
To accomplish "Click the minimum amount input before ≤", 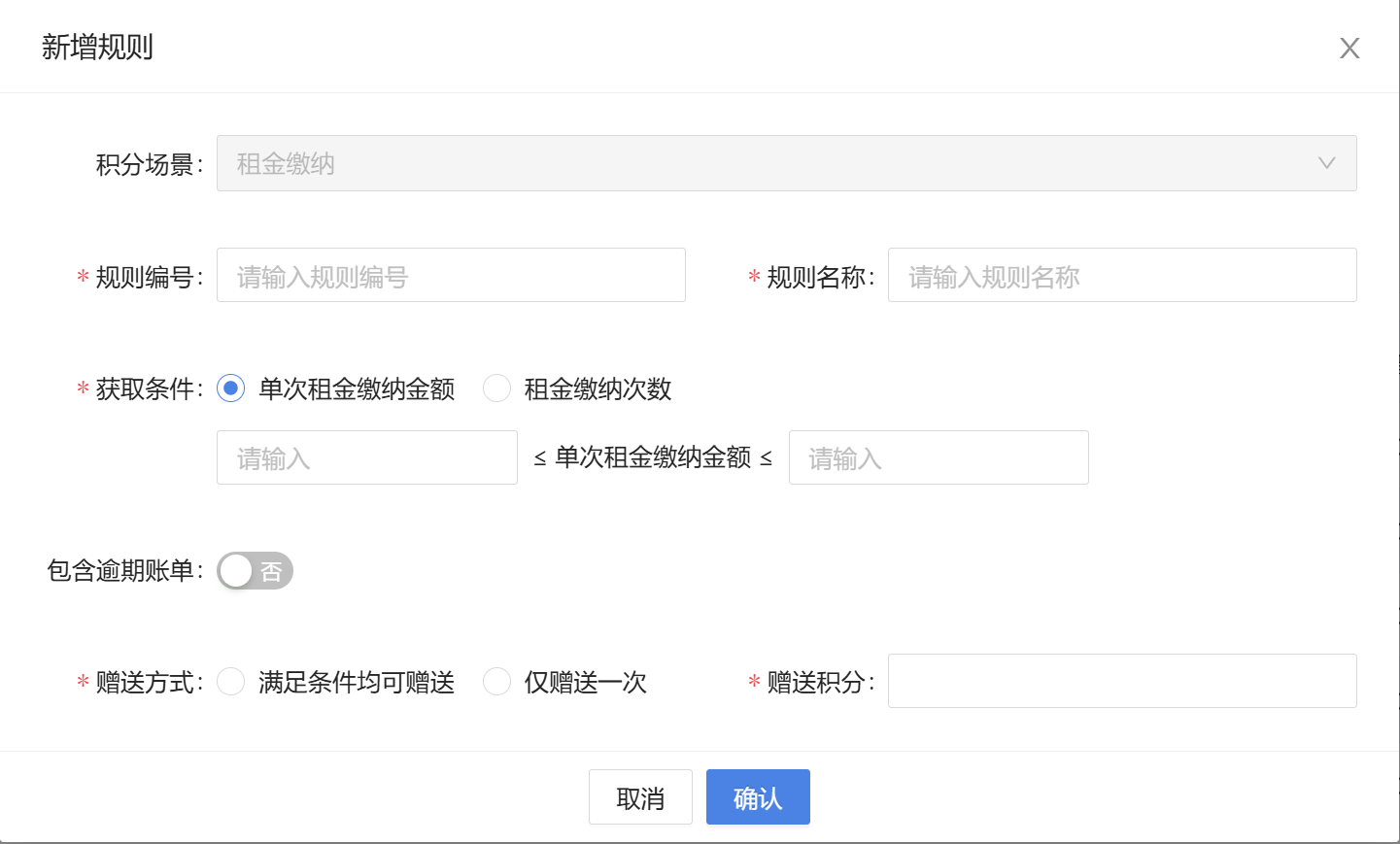I will click(366, 457).
